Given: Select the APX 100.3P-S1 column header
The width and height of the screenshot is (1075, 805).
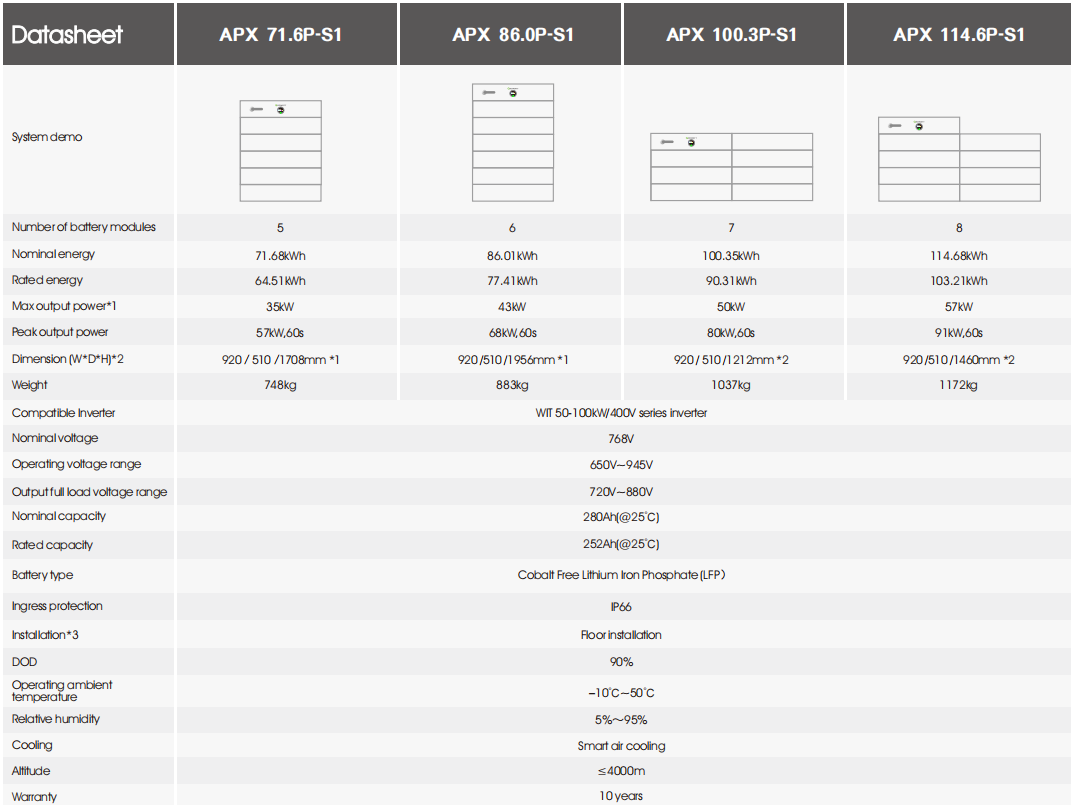Looking at the screenshot, I should pyautogui.click(x=732, y=35).
